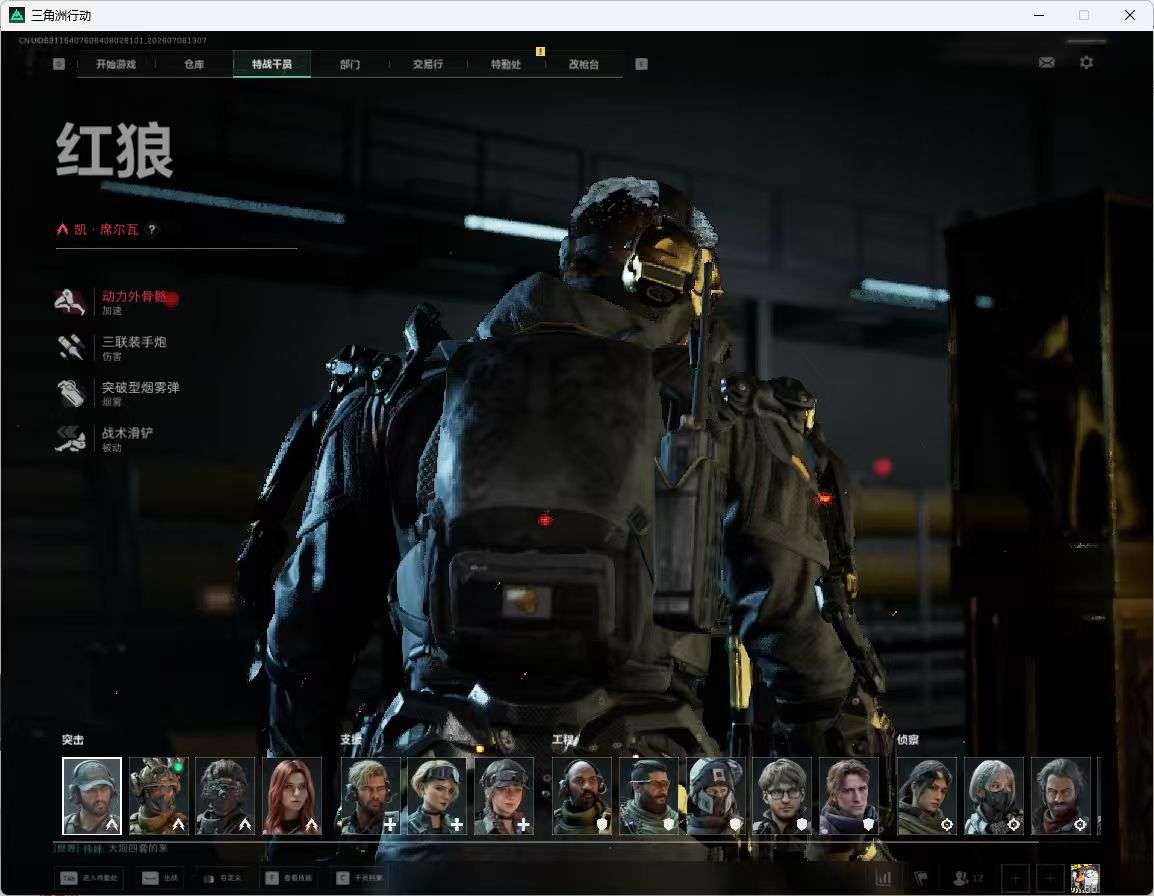This screenshot has width=1154, height=896.
Task: Choose the glasses-wearing engineer operator portrait
Action: tap(782, 796)
